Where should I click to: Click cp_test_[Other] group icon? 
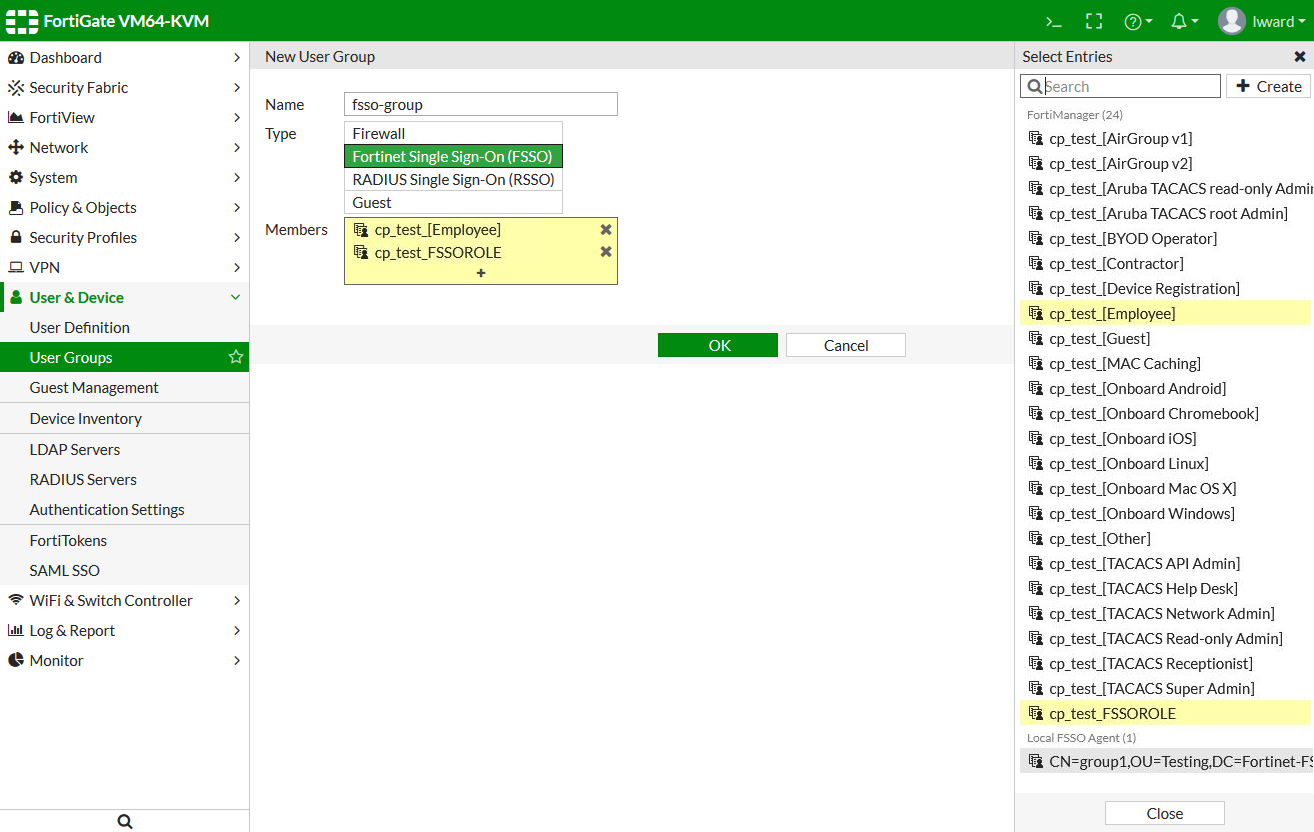tap(1036, 539)
